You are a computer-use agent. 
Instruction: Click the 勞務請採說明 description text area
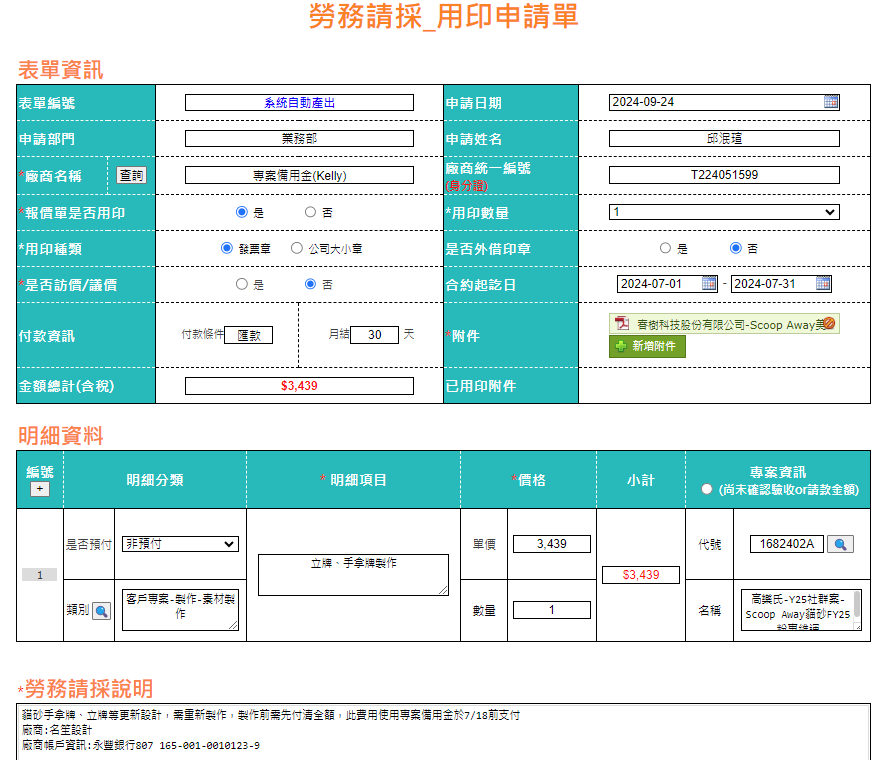443,732
